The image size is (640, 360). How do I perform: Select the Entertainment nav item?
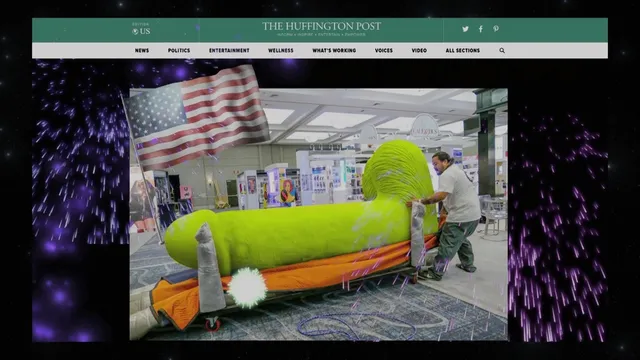coord(229,51)
